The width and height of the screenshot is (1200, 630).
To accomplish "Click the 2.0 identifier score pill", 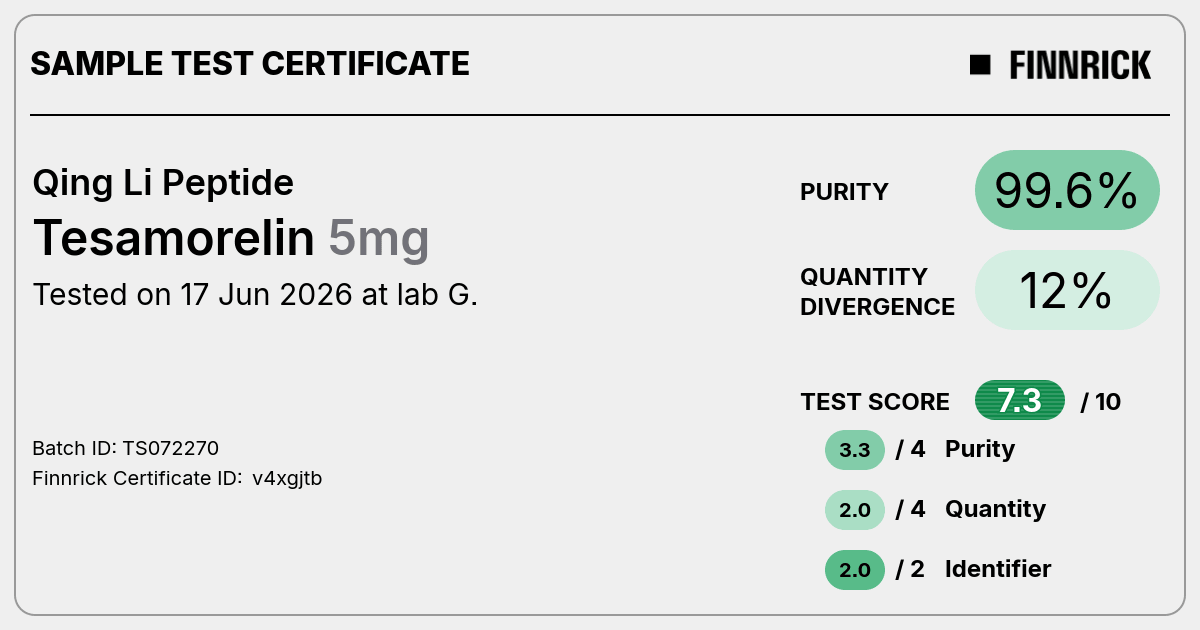I will click(x=855, y=570).
